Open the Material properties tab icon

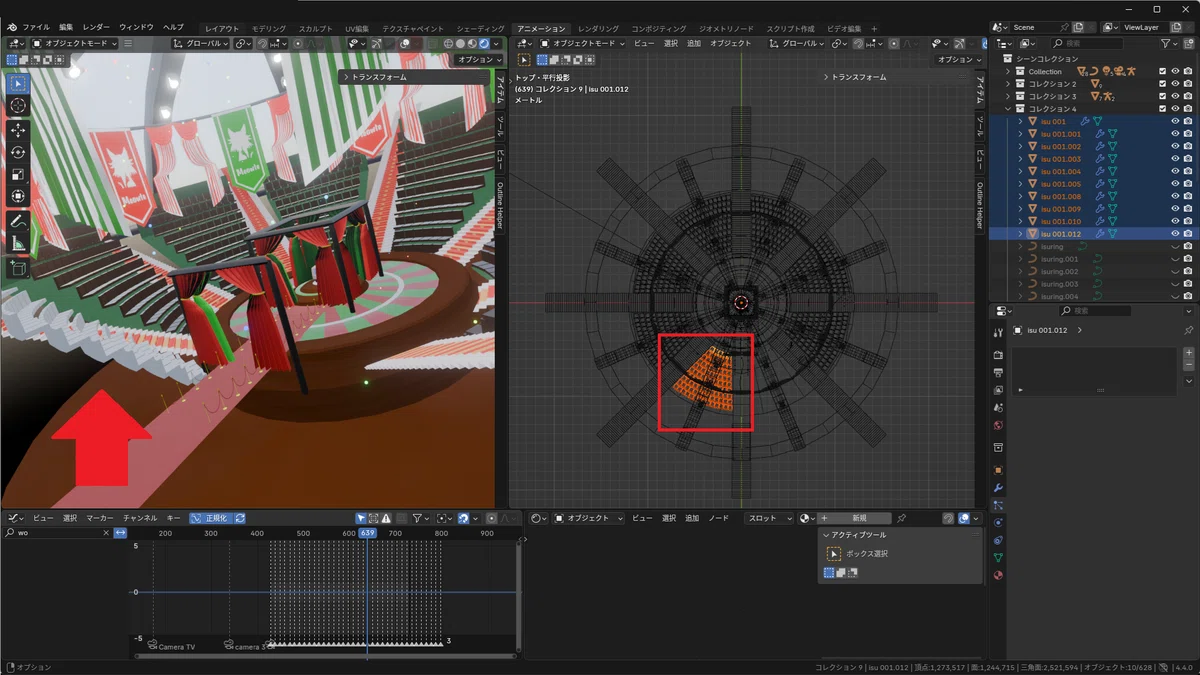tap(998, 575)
